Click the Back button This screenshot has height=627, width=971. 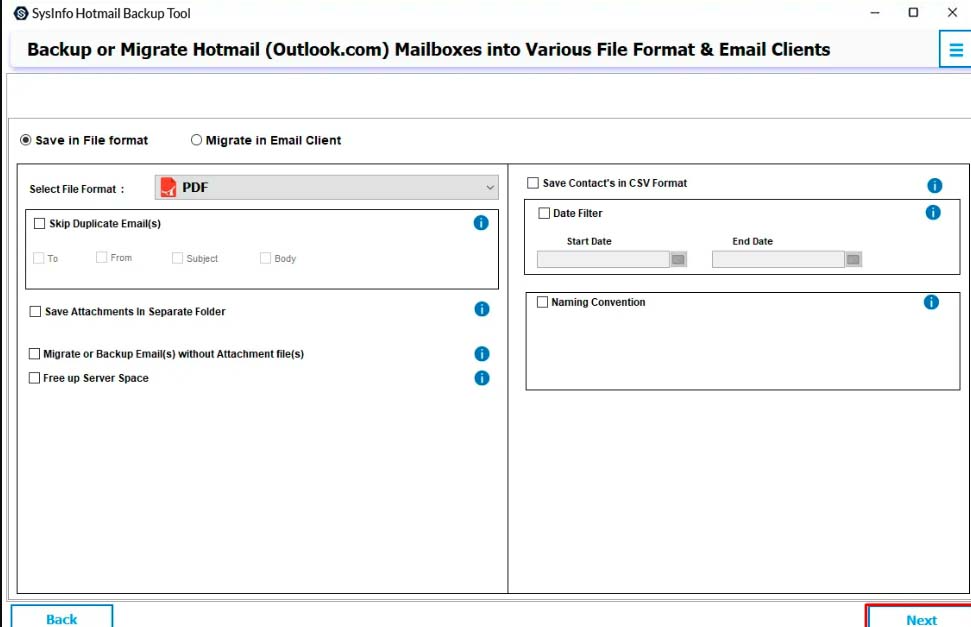tap(62, 617)
